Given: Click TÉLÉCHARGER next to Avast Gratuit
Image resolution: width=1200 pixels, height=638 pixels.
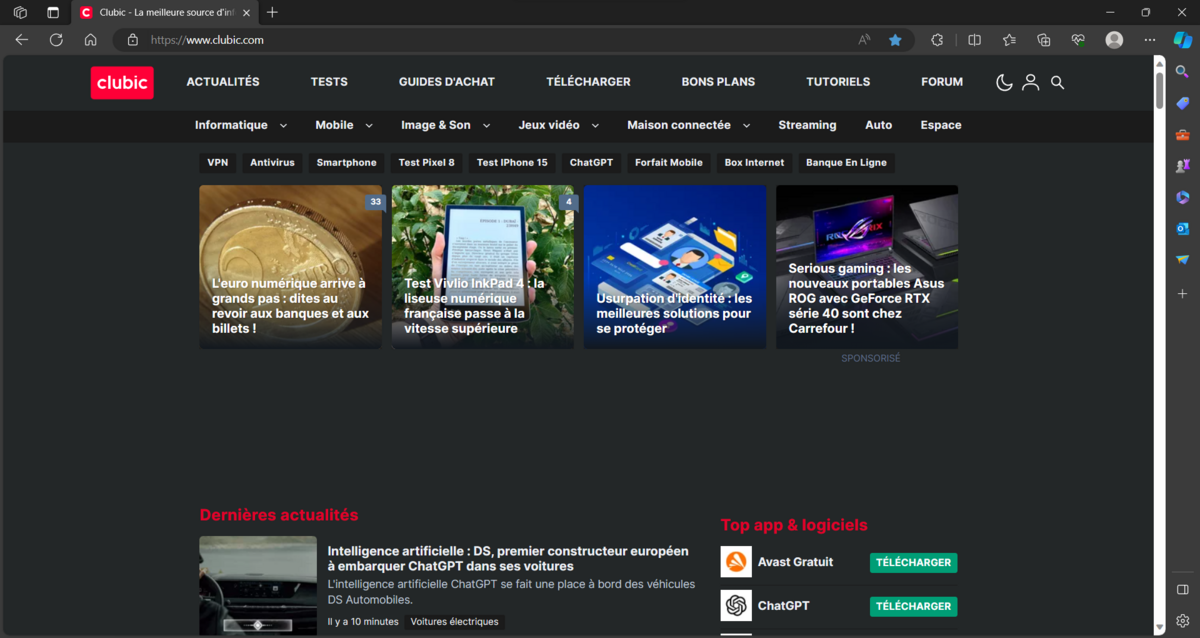Looking at the screenshot, I should [913, 562].
